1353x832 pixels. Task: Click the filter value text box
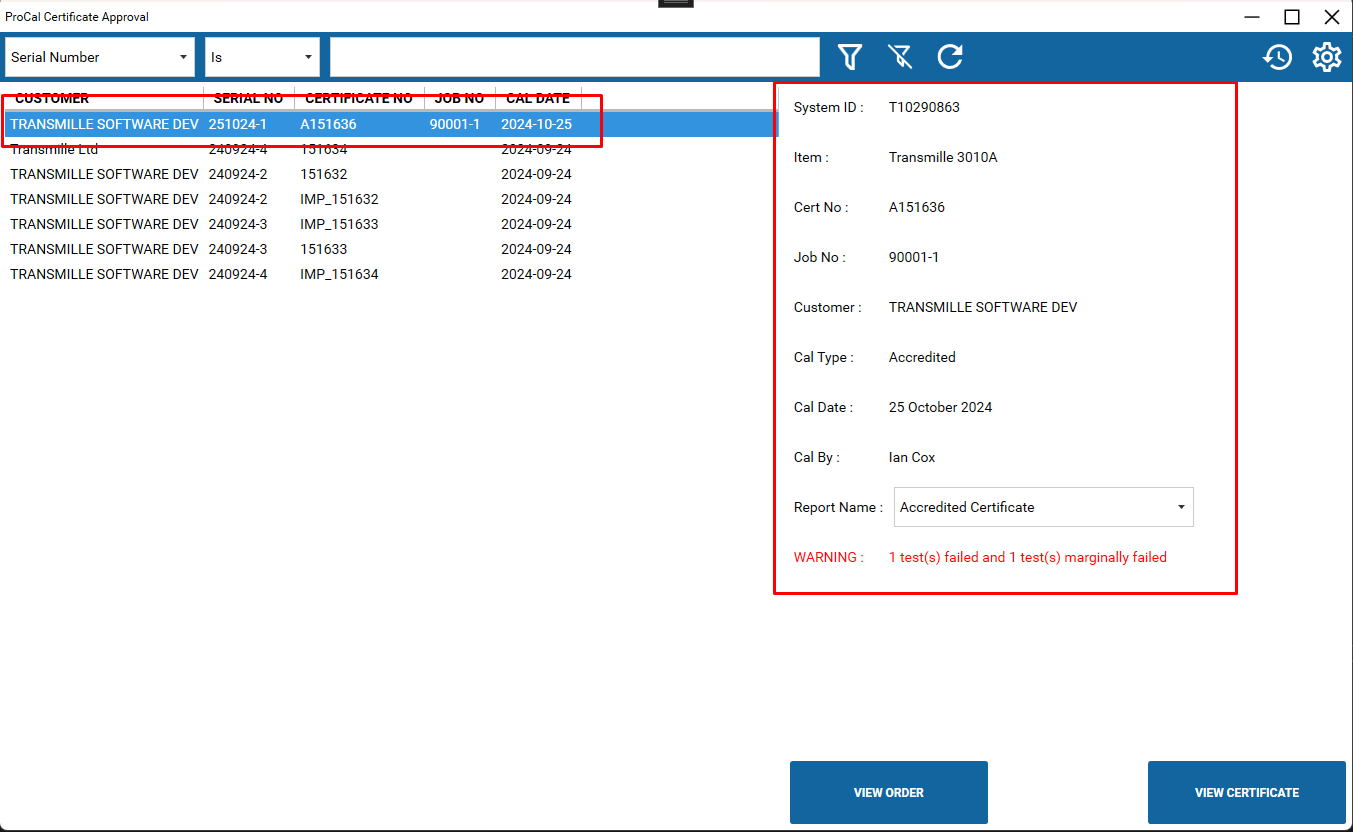575,57
